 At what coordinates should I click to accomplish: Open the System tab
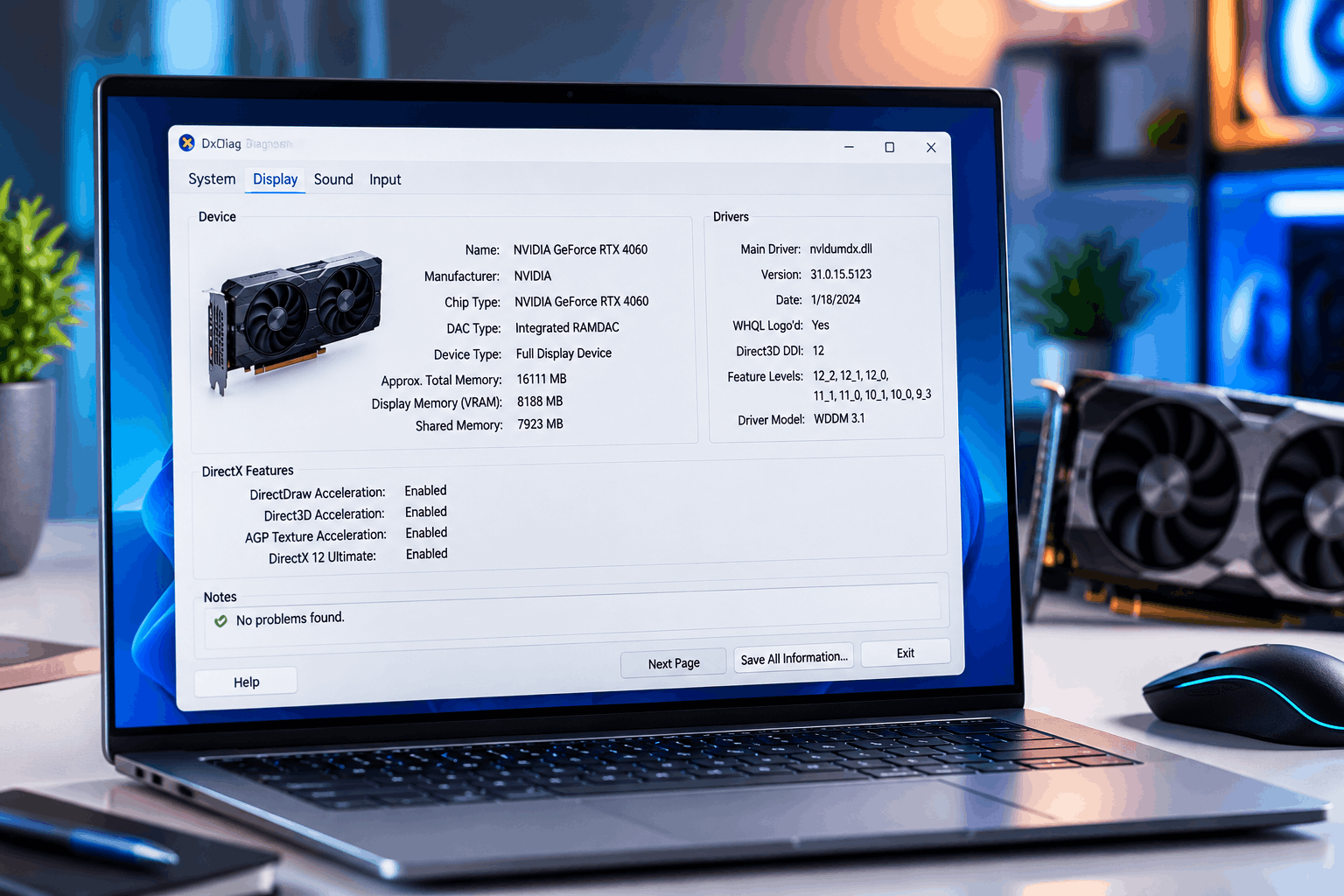point(212,178)
